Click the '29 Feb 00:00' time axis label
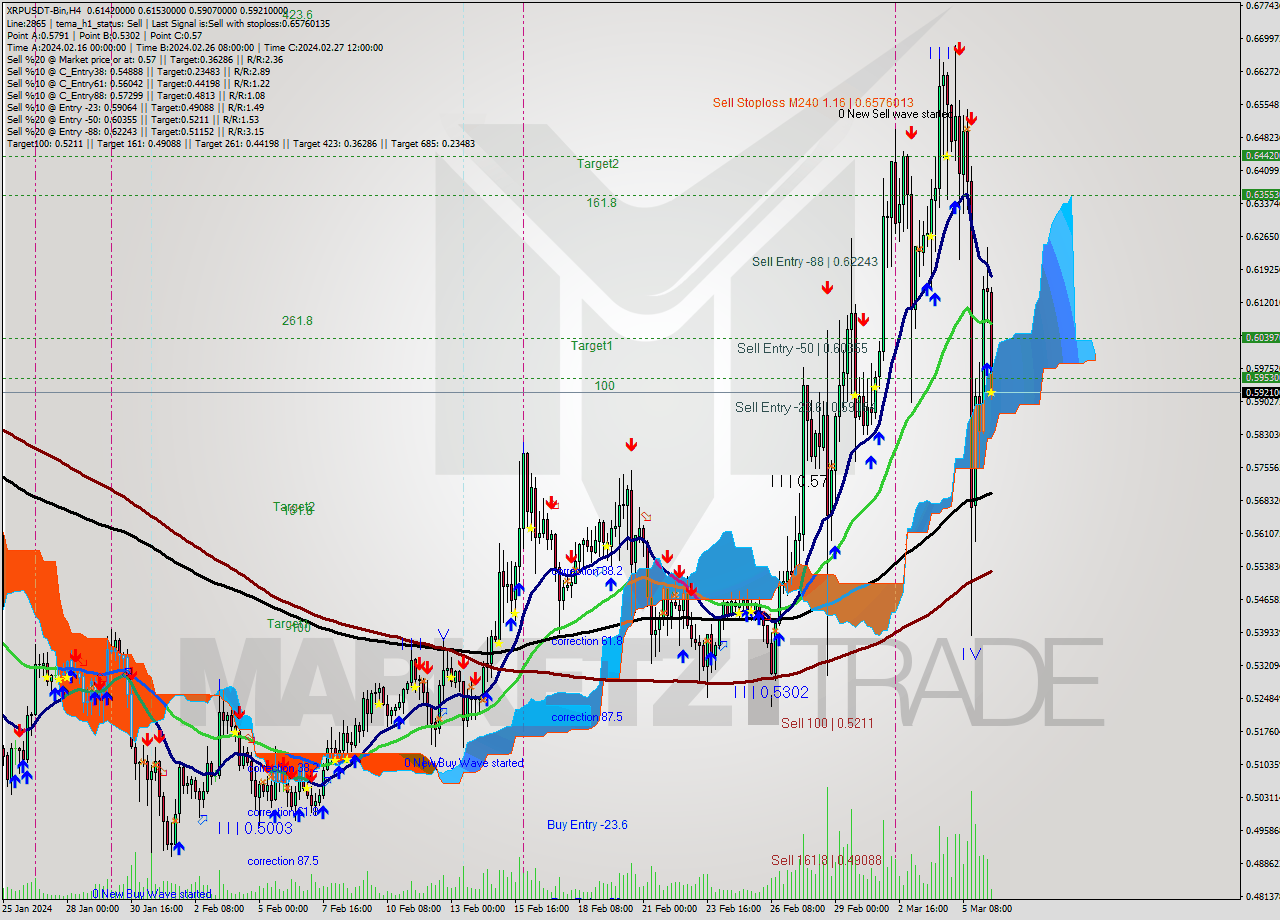The width and height of the screenshot is (1280, 920). pyautogui.click(x=862, y=909)
